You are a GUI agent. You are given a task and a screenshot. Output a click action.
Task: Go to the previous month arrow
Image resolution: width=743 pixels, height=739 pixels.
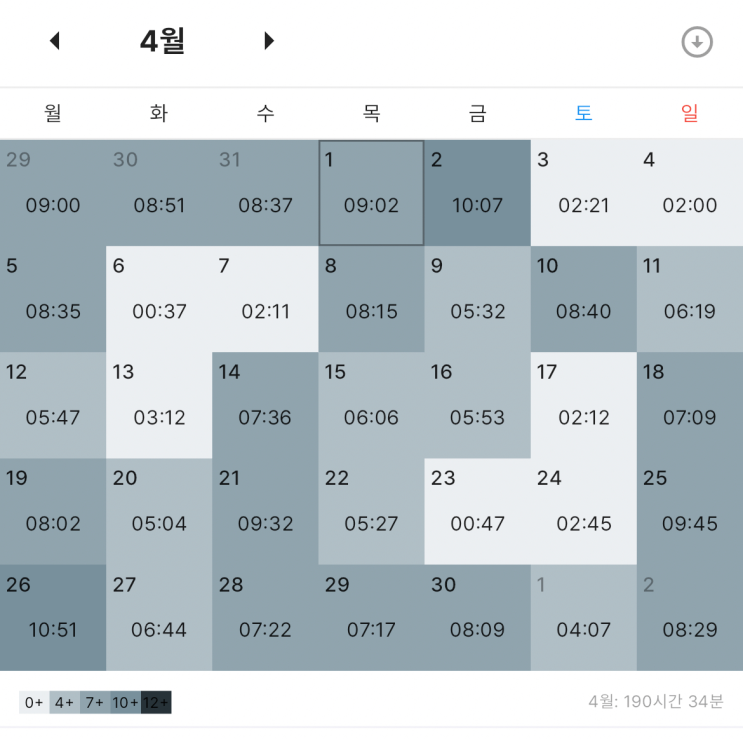pos(55,41)
